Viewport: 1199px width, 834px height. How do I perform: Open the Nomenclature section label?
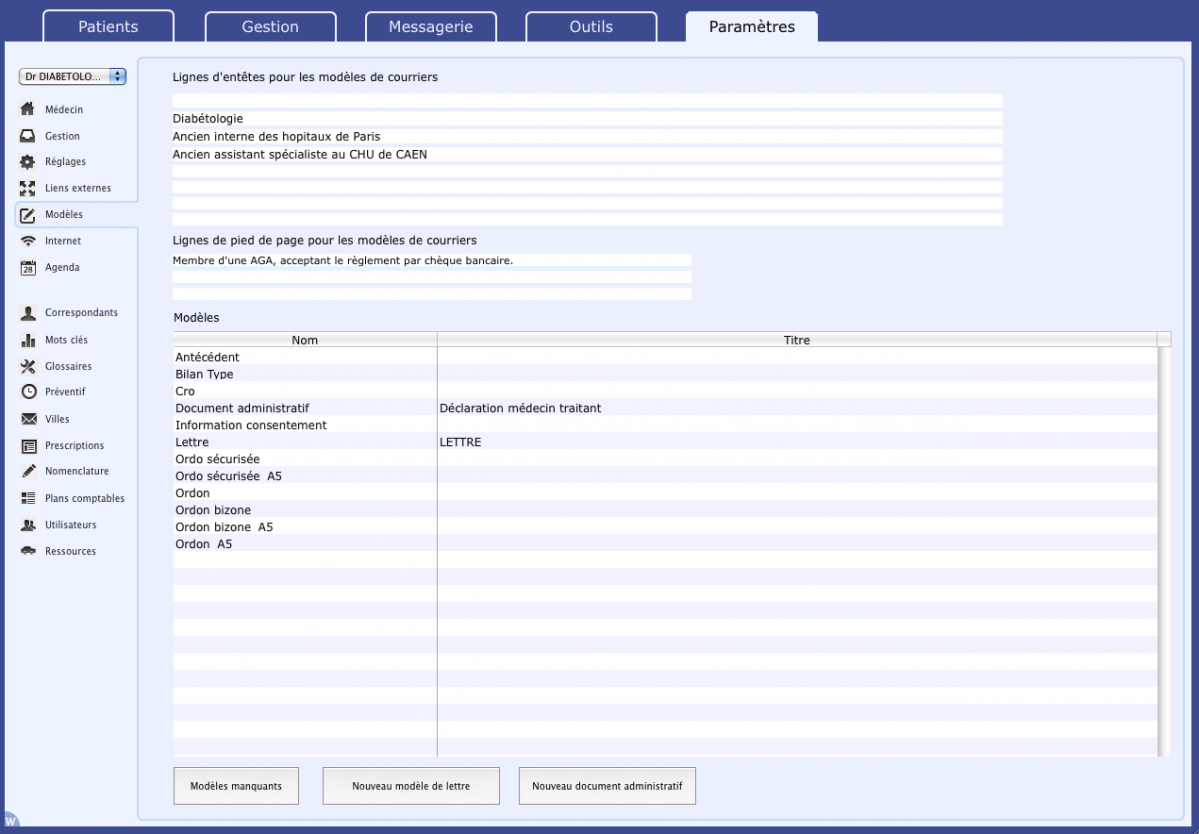(x=76, y=471)
